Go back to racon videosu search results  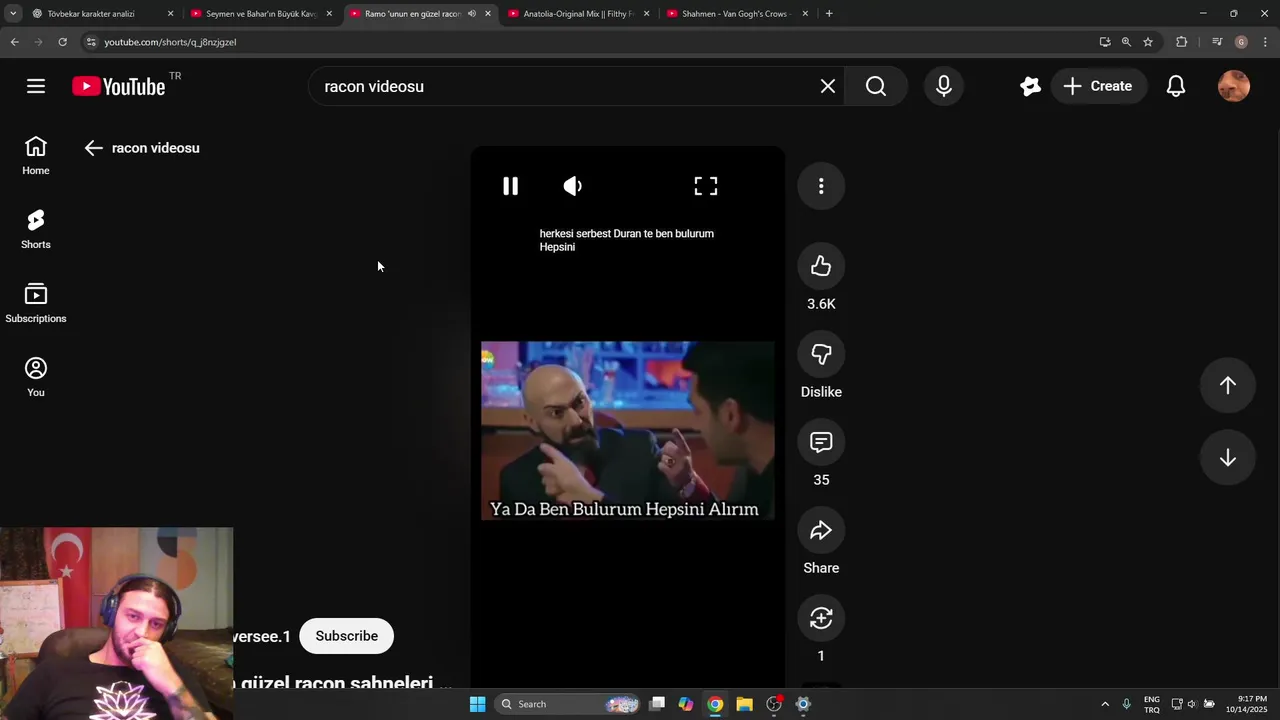[94, 148]
